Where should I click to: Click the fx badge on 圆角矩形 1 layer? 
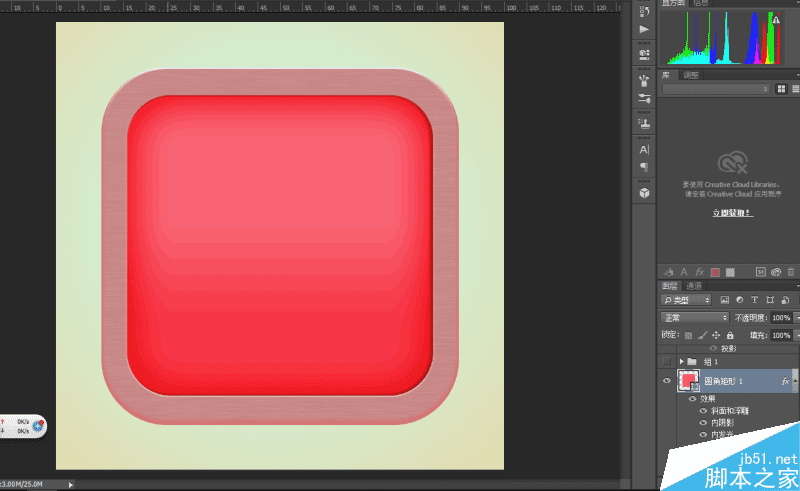(x=785, y=381)
